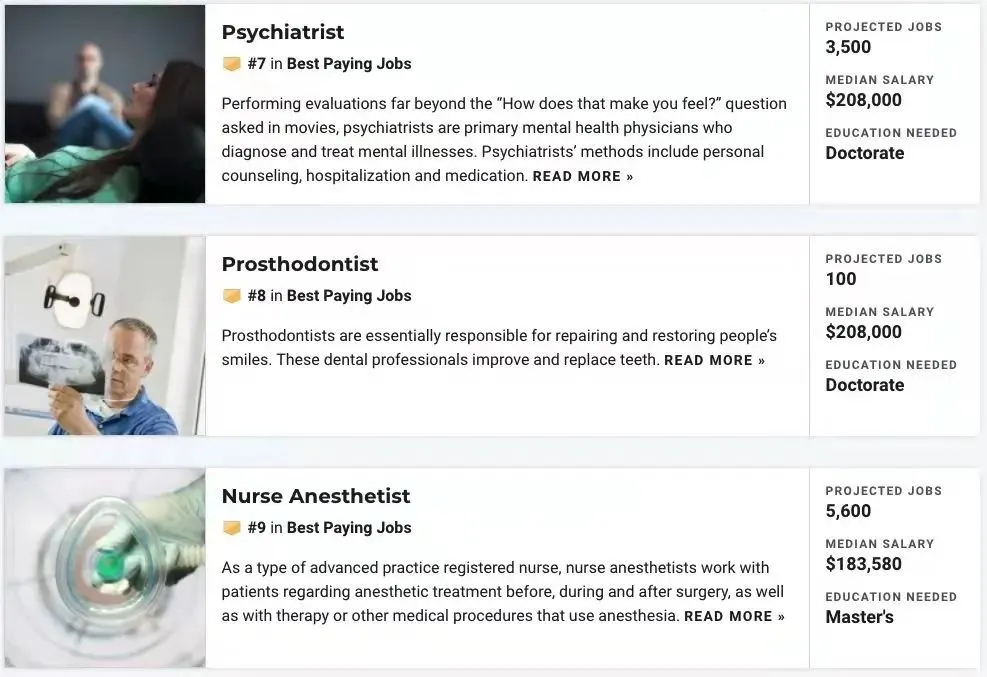
Task: Open the Prosthodontist job title link
Action: pos(300,264)
